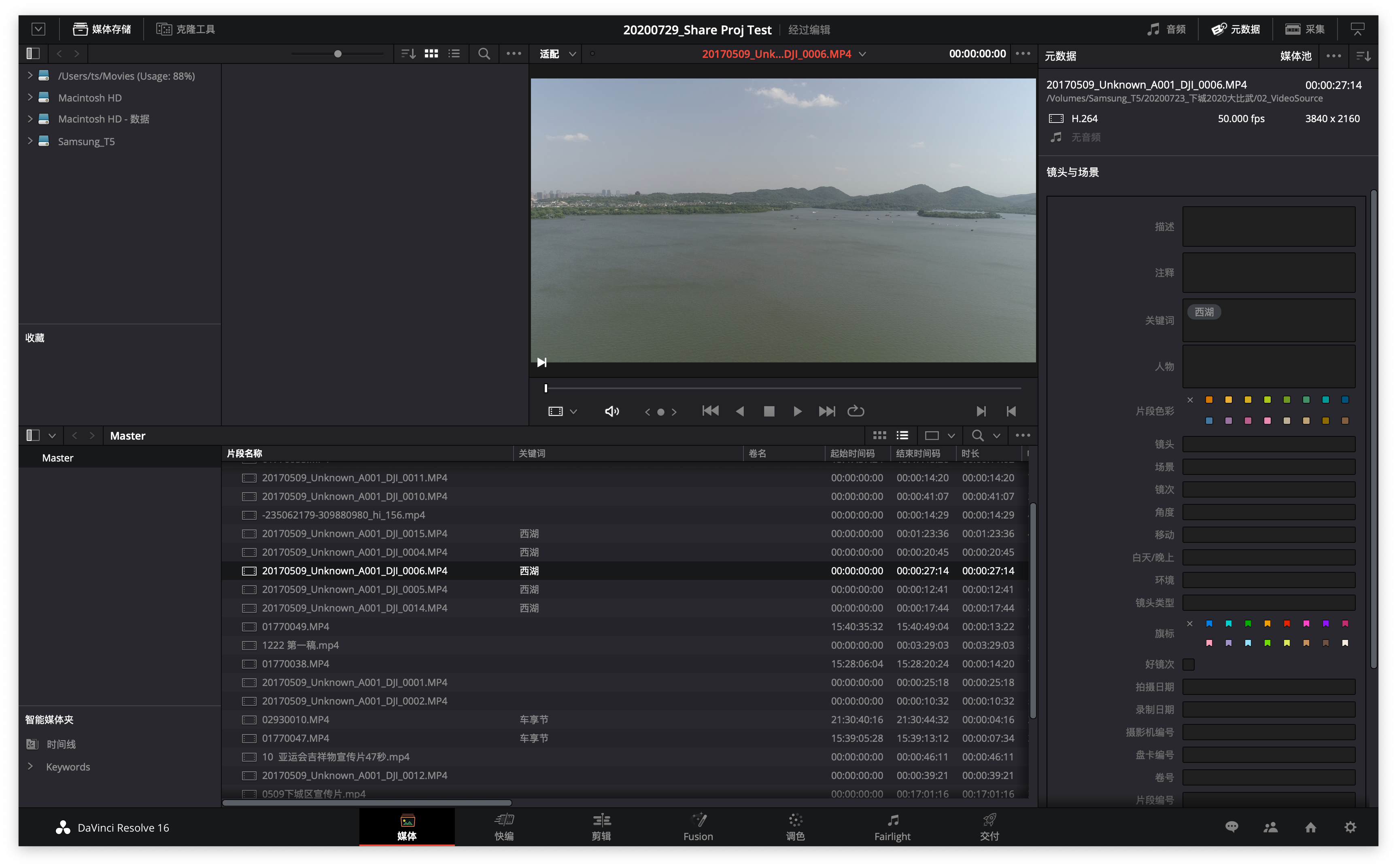The image size is (1397, 868).
Task: Click the 媒体池 button in metadata header
Action: click(x=1295, y=56)
